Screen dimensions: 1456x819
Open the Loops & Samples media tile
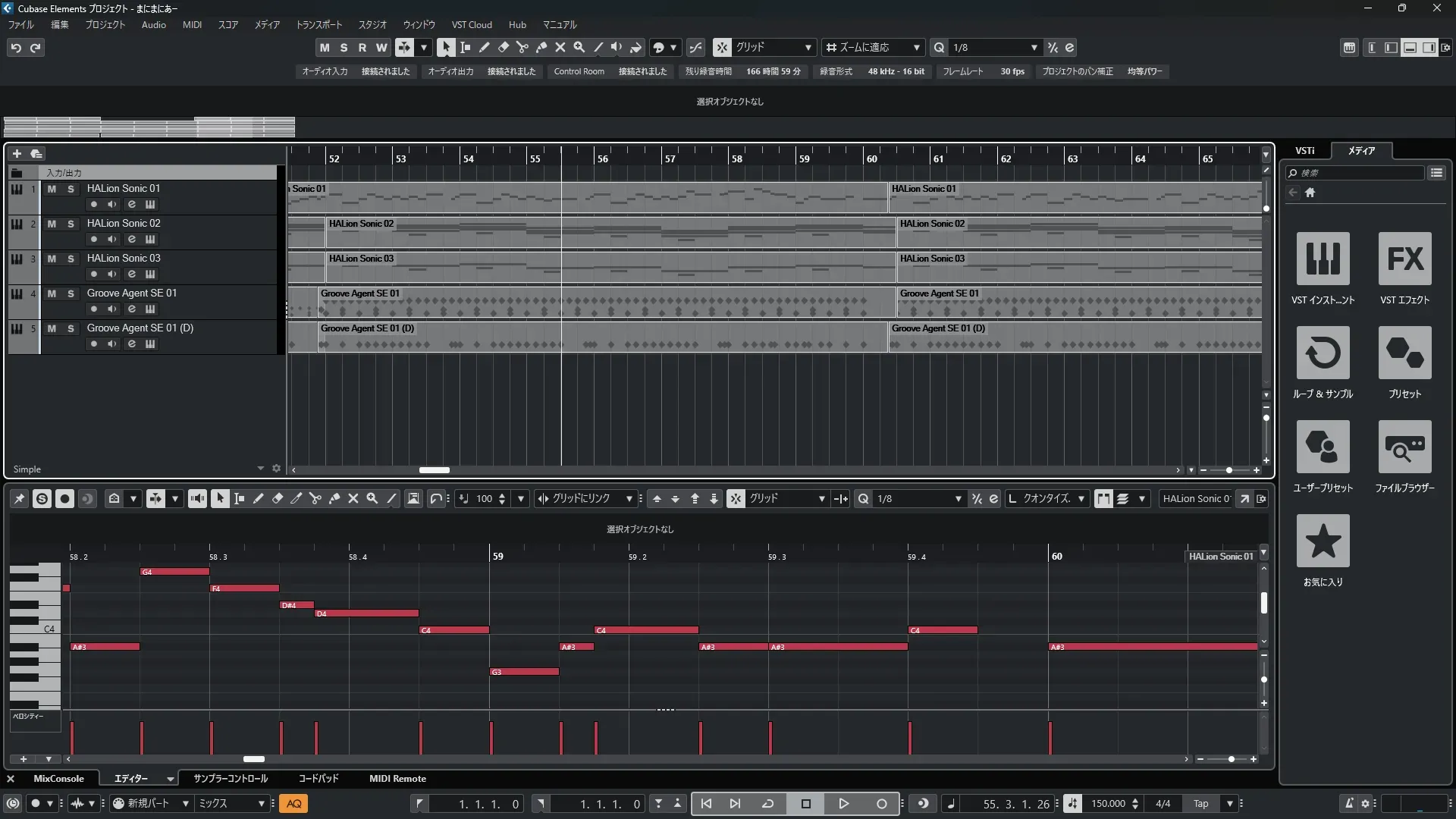[1323, 353]
